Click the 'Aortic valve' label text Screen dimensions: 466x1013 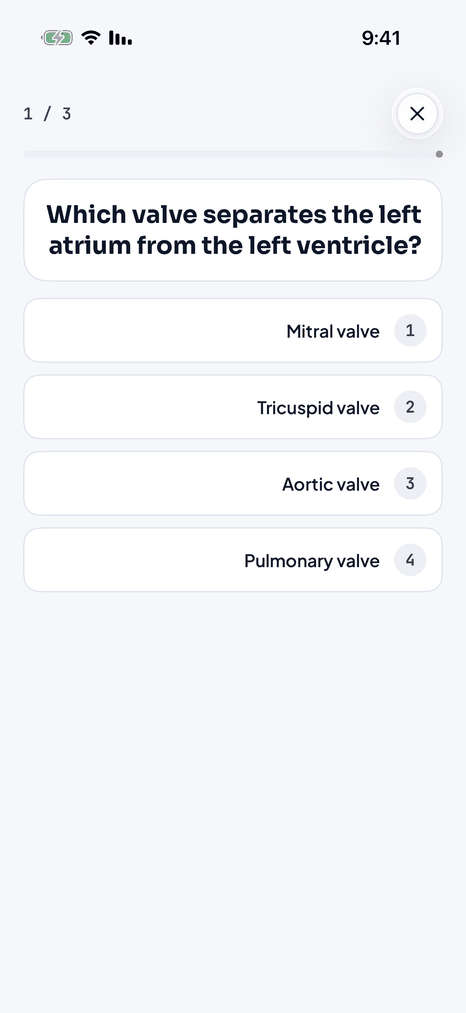point(331,485)
